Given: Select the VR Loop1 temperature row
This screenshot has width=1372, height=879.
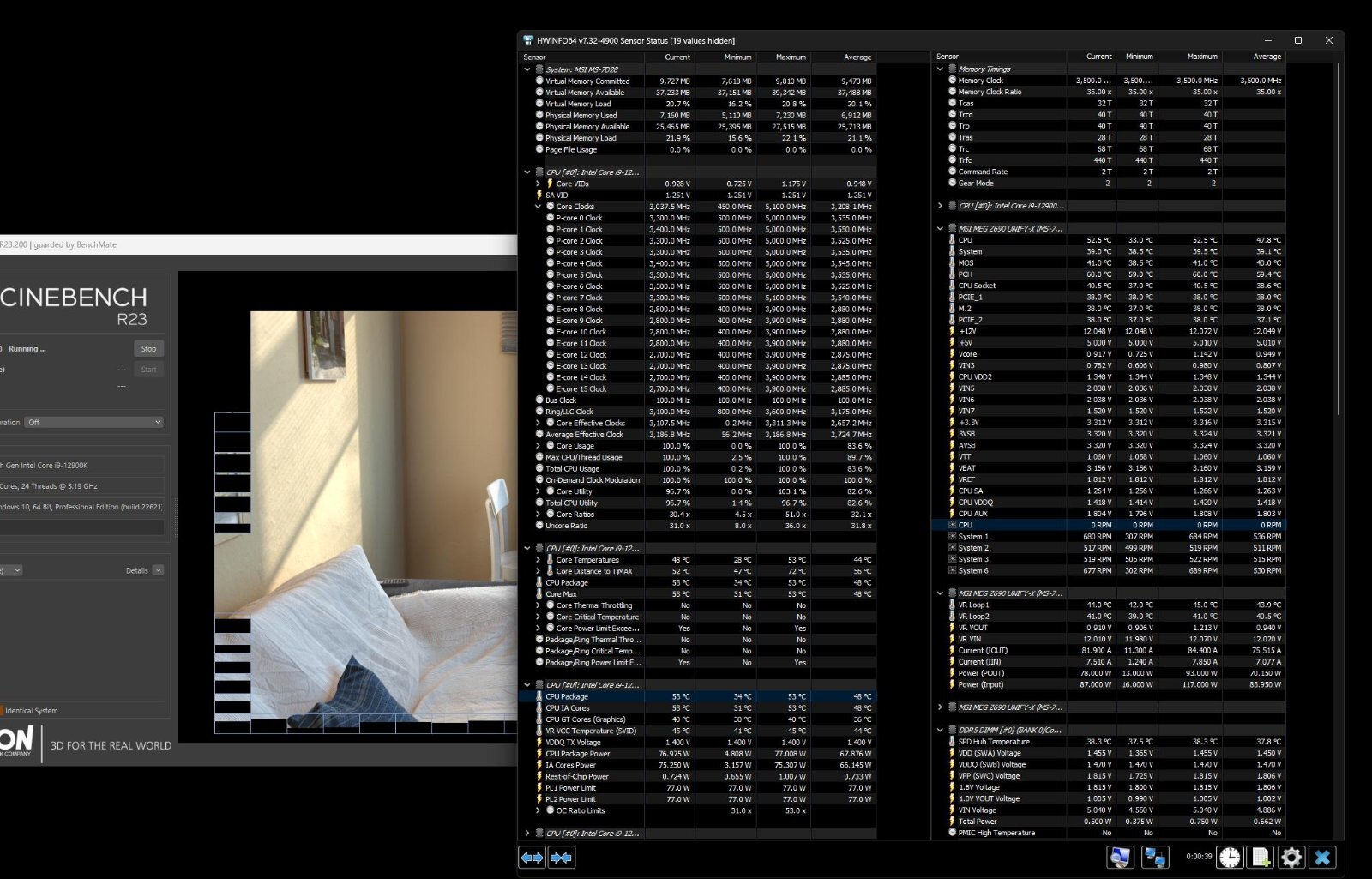Looking at the screenshot, I should (x=1110, y=605).
